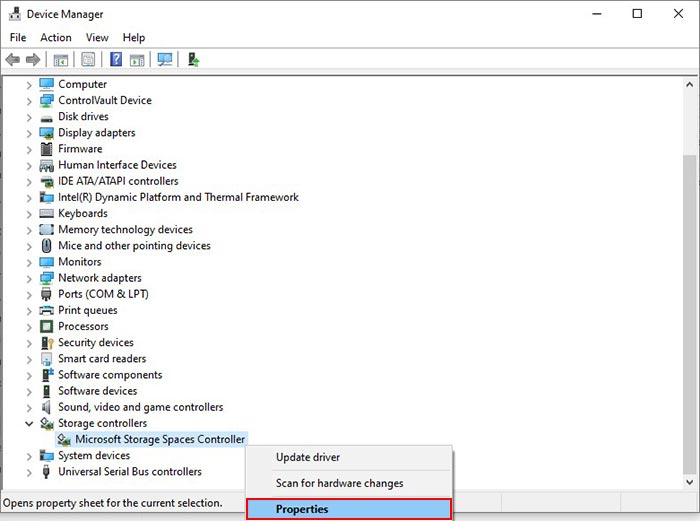
Task: Expand the Processors chevron
Action: (29, 327)
